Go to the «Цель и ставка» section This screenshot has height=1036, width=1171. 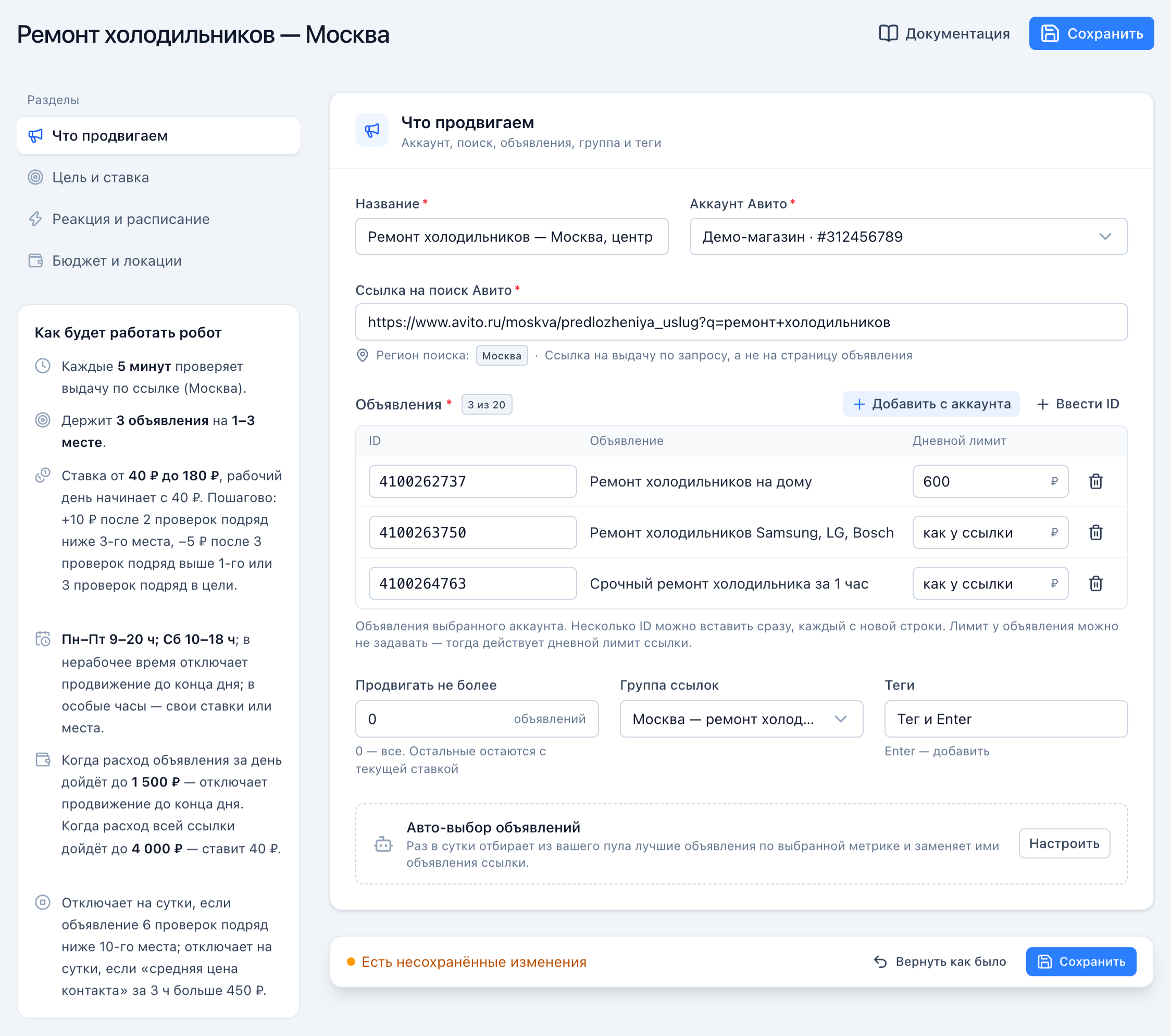tap(158, 178)
